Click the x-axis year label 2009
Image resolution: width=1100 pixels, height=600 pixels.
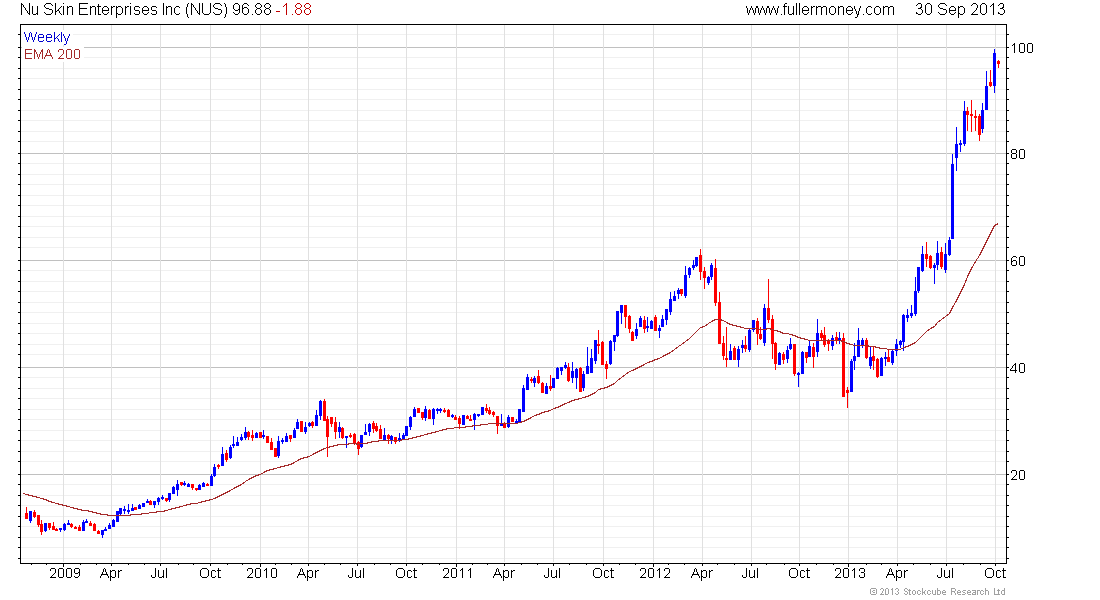tap(65, 573)
